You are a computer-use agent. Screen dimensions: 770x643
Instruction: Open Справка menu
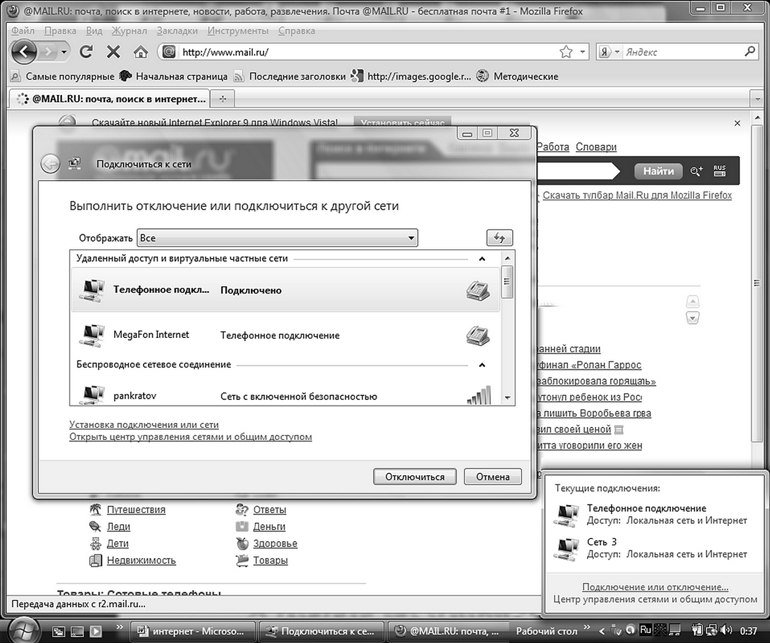(x=297, y=30)
